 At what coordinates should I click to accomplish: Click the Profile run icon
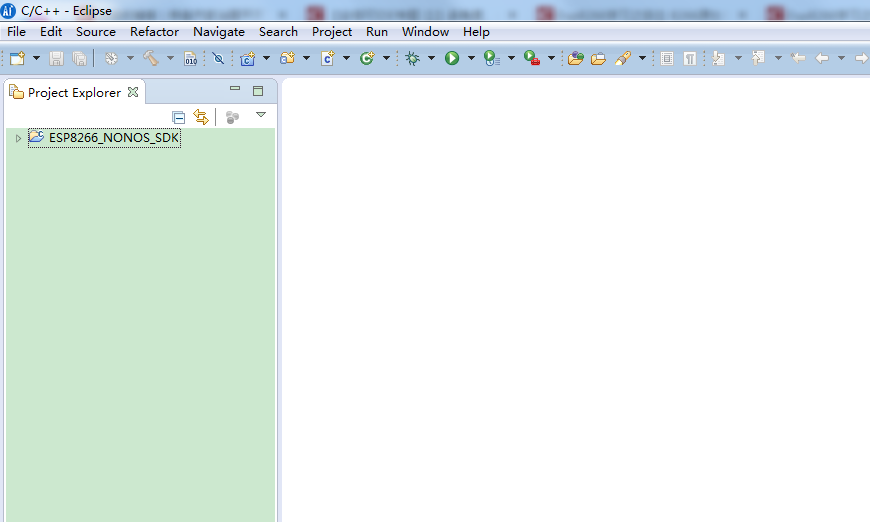(x=492, y=58)
